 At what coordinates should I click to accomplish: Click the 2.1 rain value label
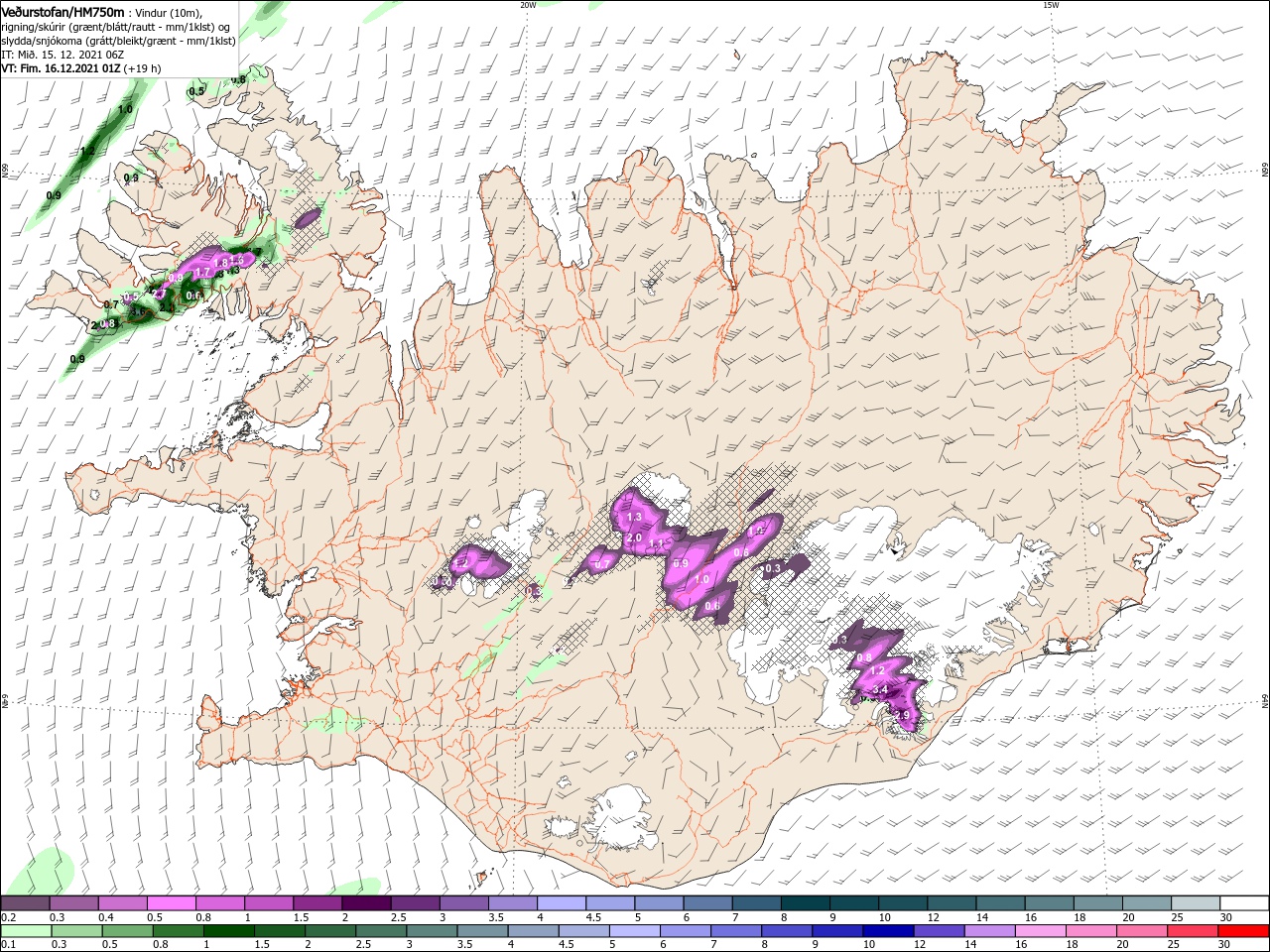pos(167,308)
